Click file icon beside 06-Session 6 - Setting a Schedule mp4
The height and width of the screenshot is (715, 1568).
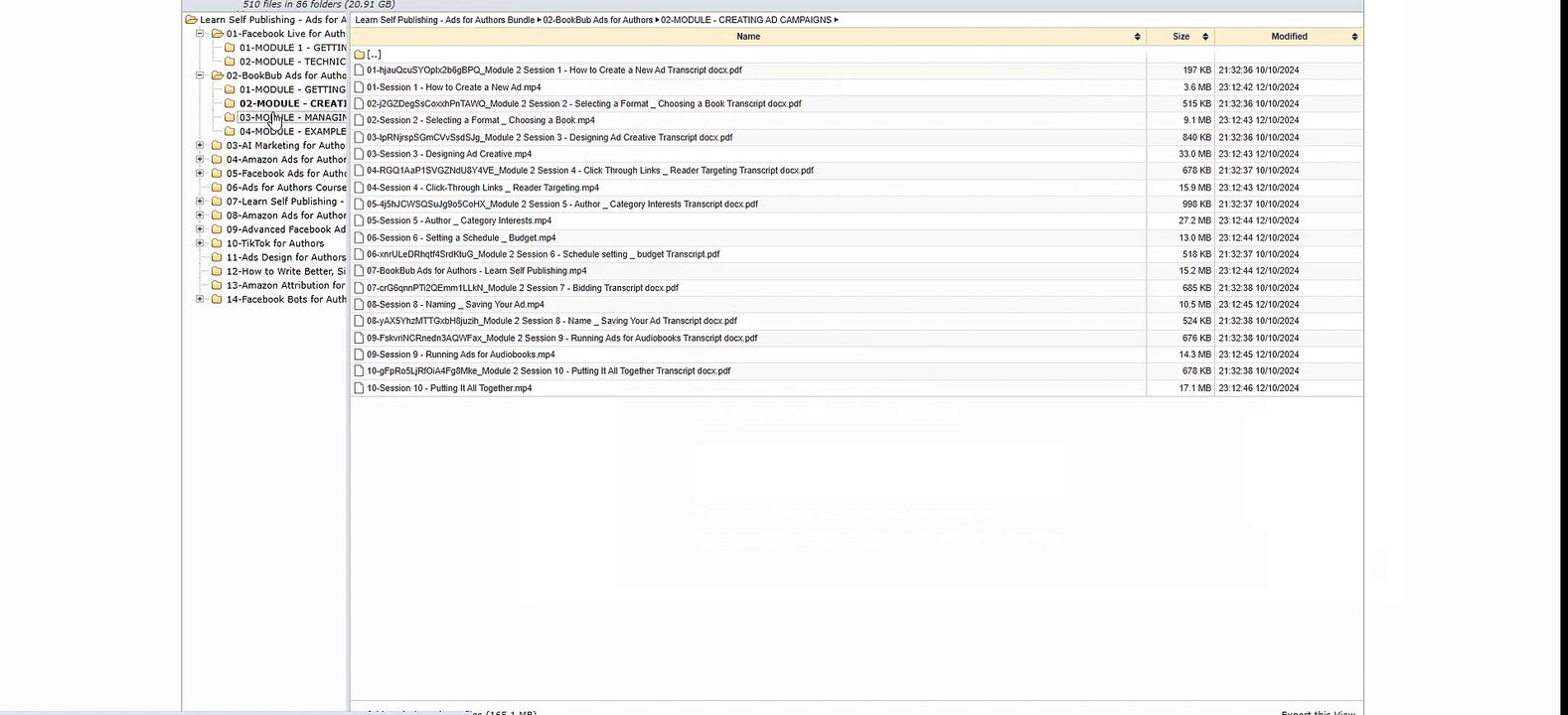tap(359, 237)
